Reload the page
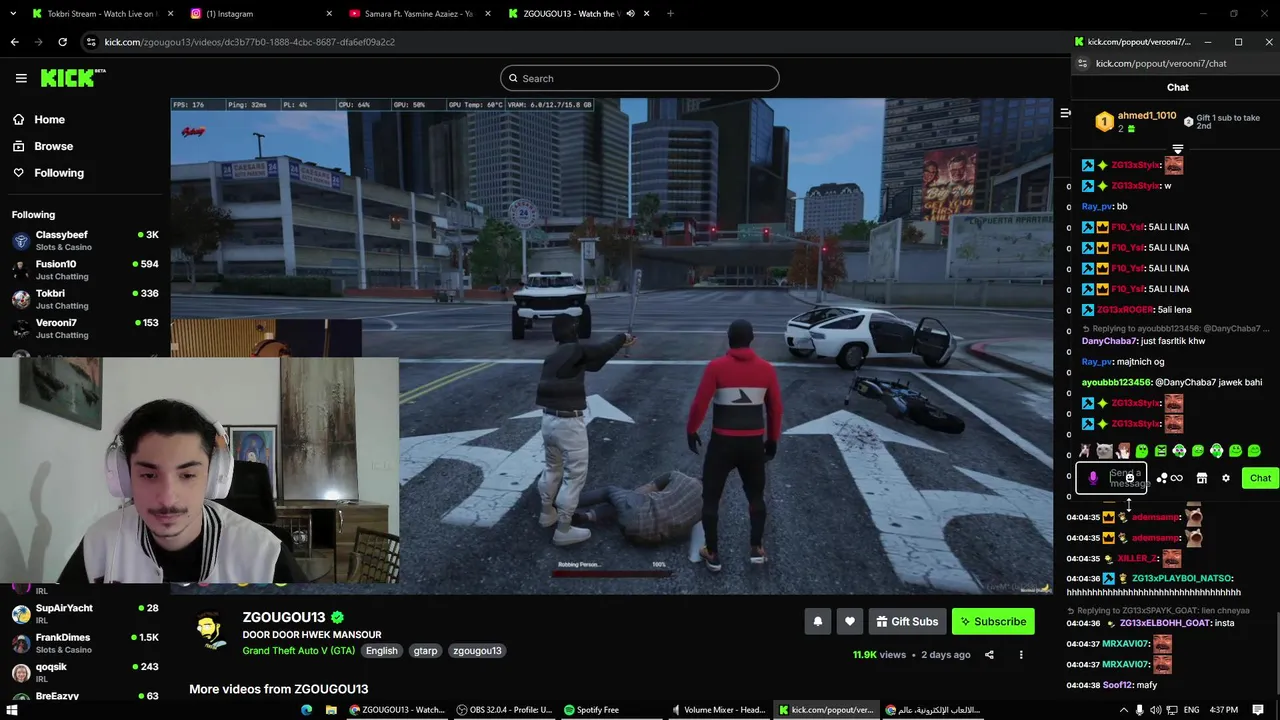The image size is (1280, 720). coord(62,42)
